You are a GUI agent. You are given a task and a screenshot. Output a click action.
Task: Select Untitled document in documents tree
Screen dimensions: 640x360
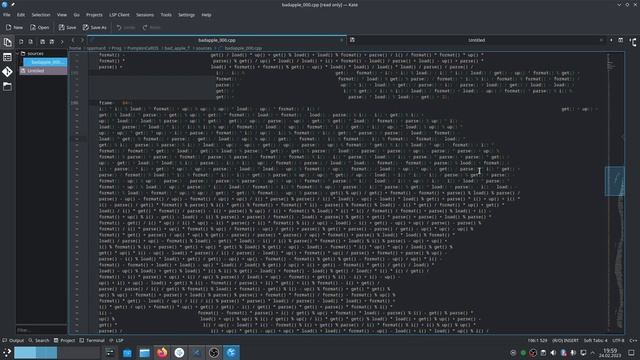[x=43, y=71]
